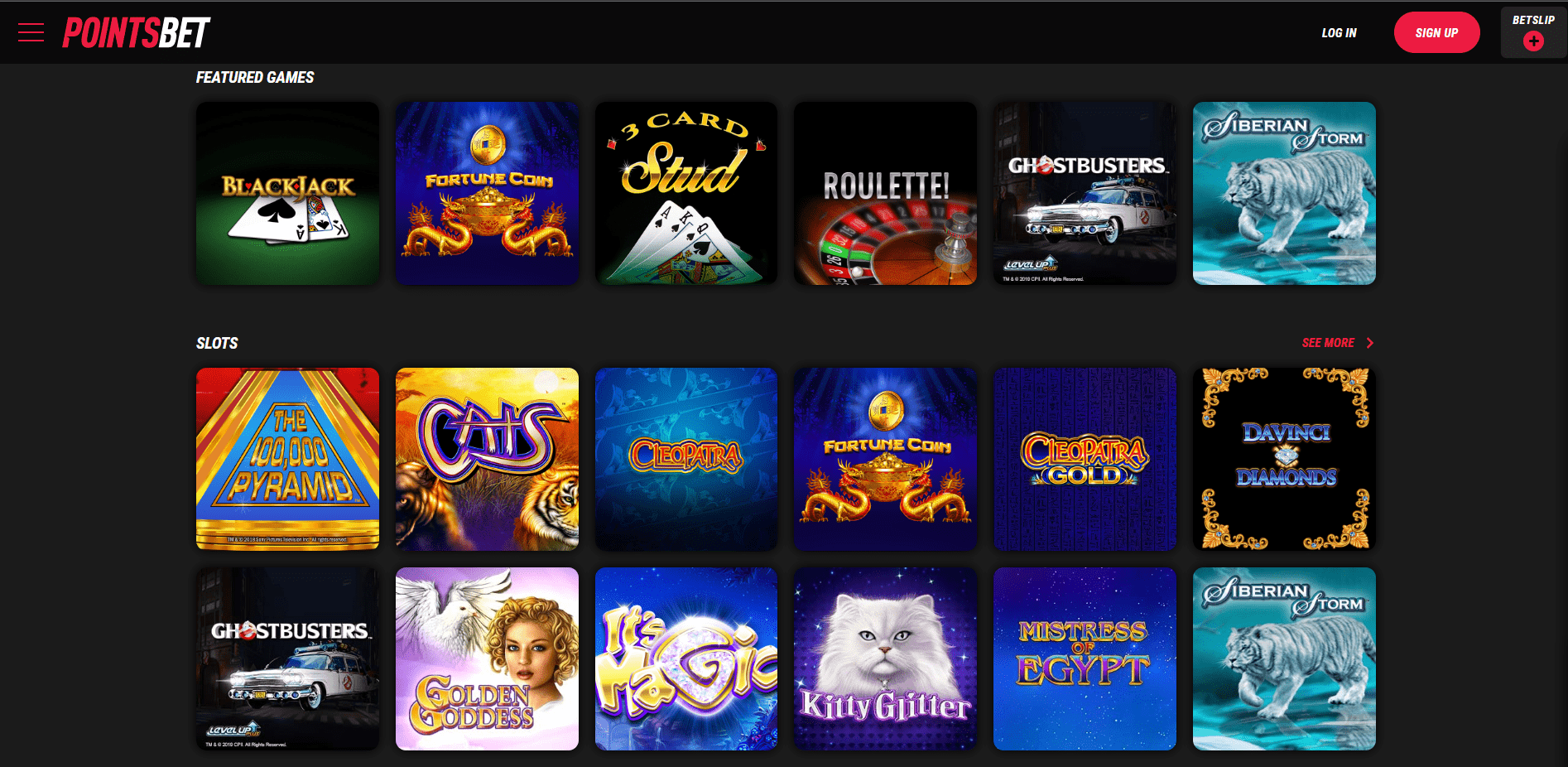Click the Sign Up button
Image resolution: width=1568 pixels, height=767 pixels.
1436,33
